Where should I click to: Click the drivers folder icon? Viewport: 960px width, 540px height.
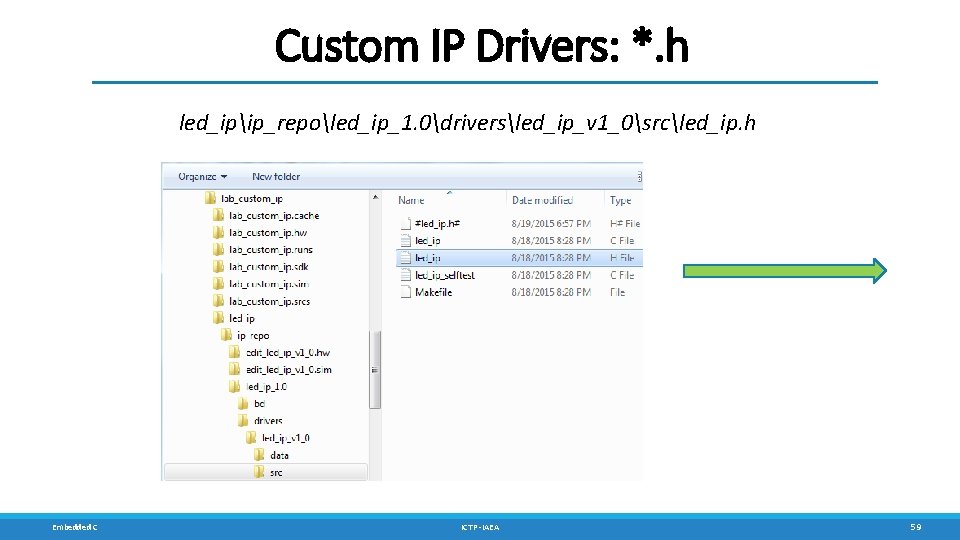click(243, 421)
